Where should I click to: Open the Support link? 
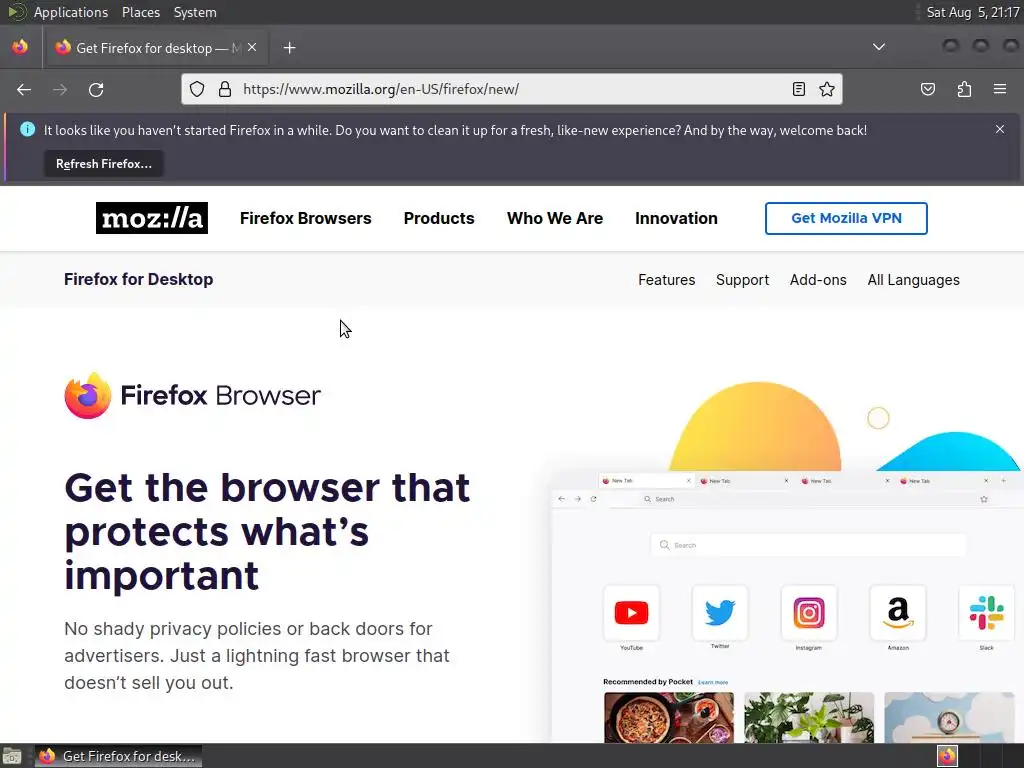tap(743, 280)
